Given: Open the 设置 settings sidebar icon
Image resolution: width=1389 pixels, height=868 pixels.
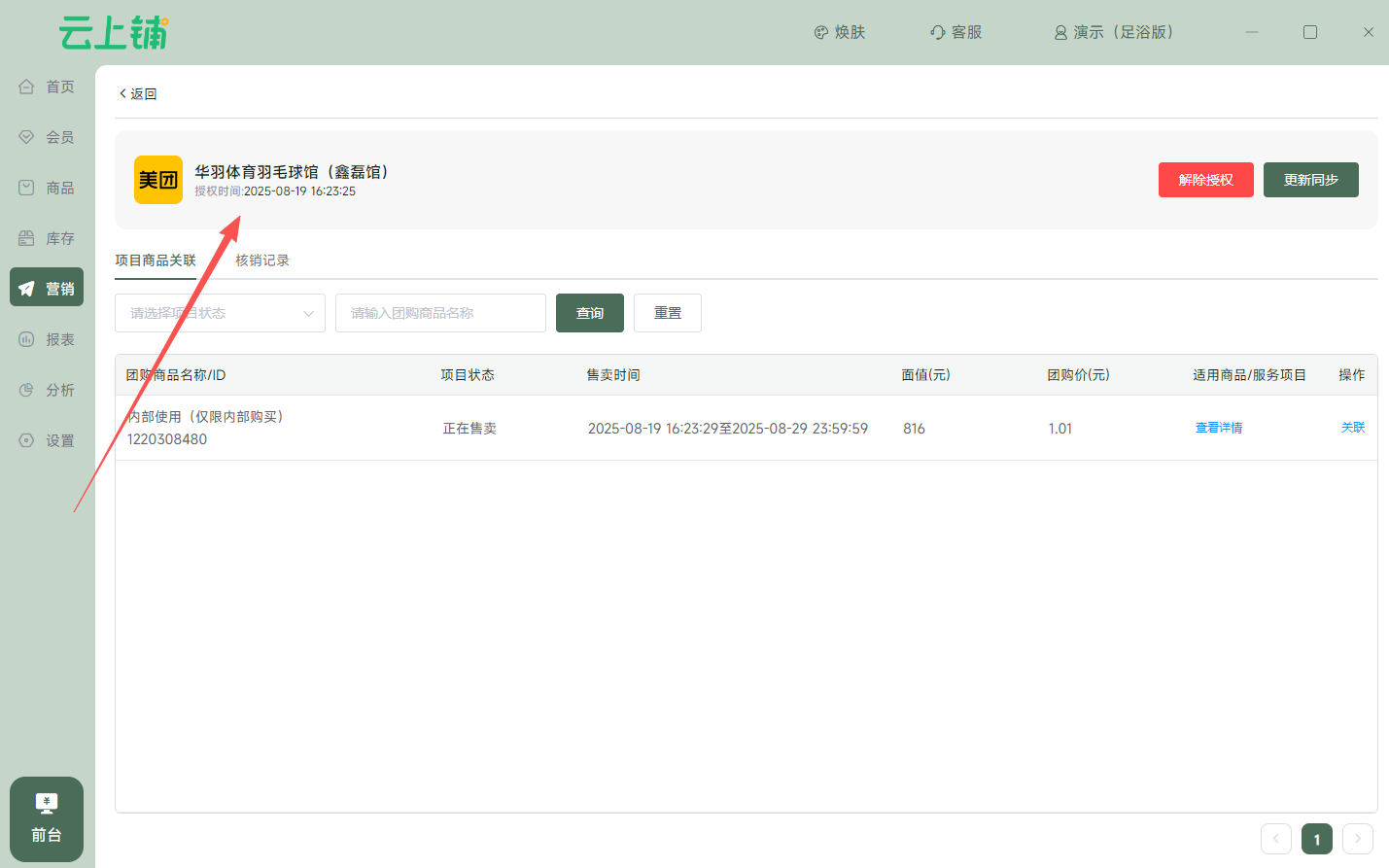Looking at the screenshot, I should [x=27, y=440].
